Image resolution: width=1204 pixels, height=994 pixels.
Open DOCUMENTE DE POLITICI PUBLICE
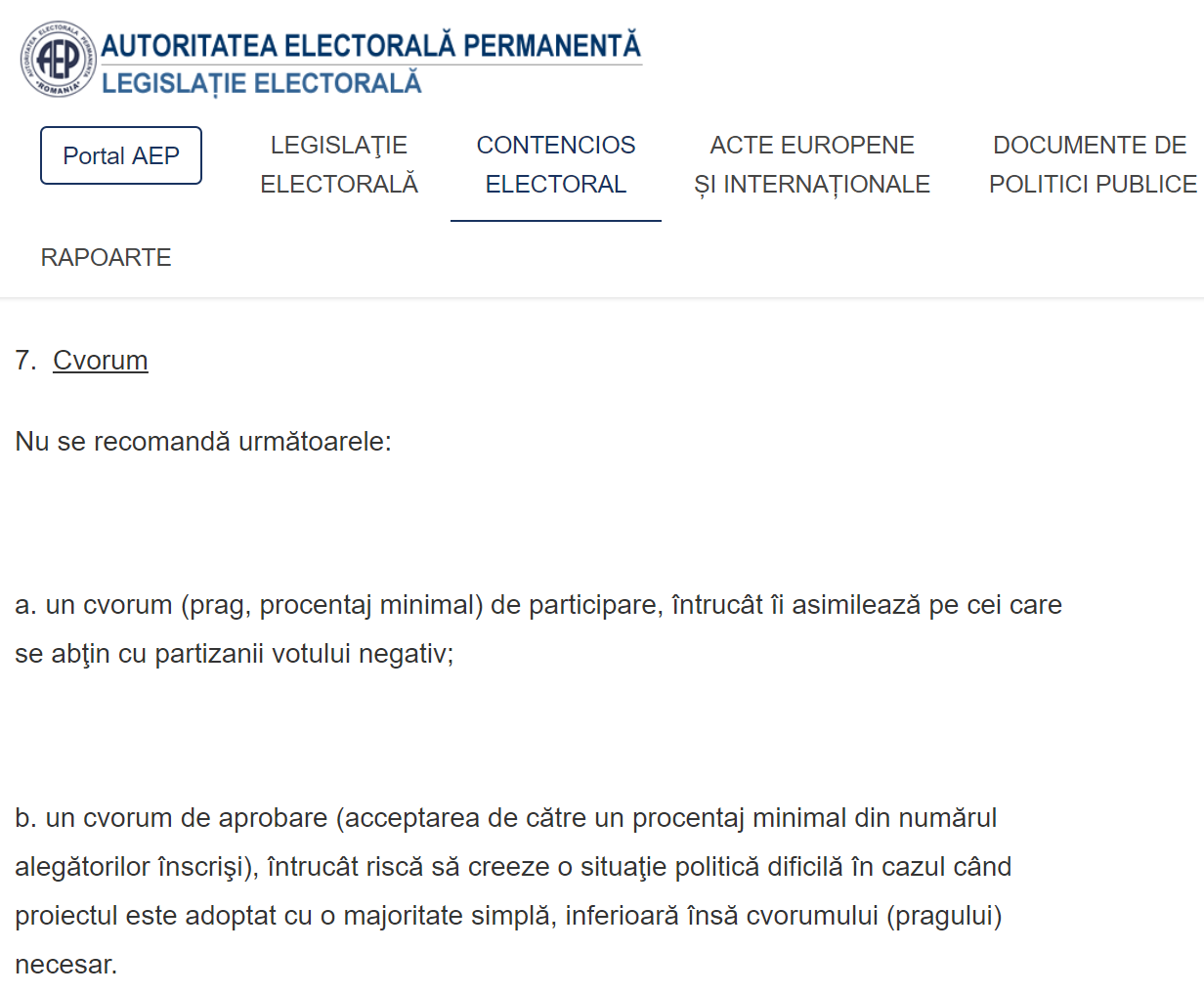(1091, 163)
